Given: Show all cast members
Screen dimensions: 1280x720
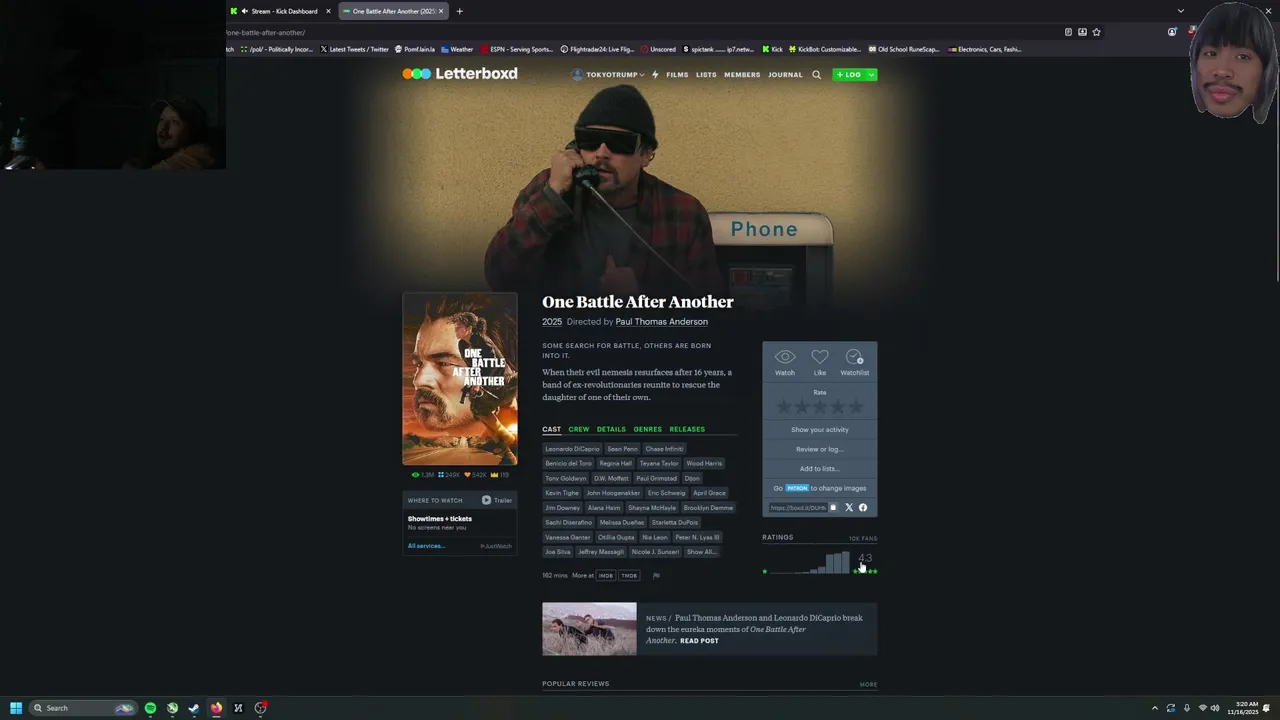Looking at the screenshot, I should click(x=701, y=552).
